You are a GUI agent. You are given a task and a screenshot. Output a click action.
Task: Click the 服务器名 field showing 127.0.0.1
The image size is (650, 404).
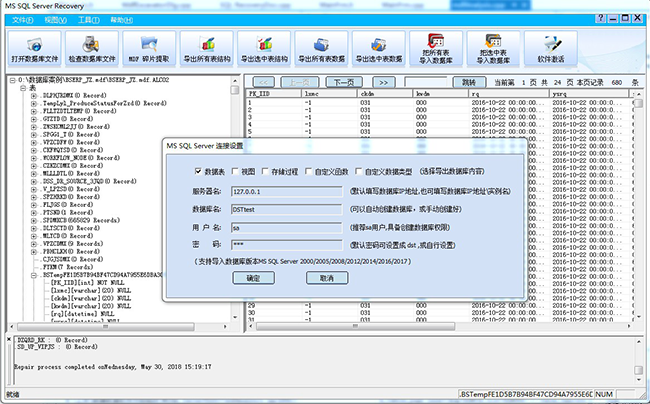287,191
